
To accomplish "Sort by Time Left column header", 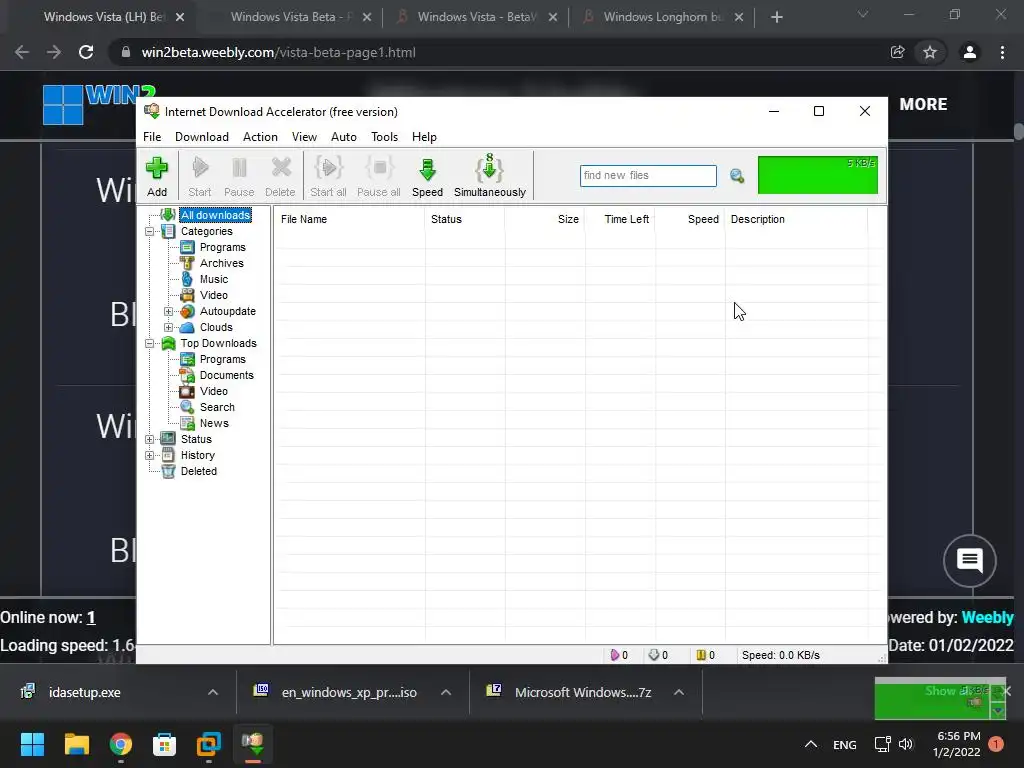I will [620, 219].
